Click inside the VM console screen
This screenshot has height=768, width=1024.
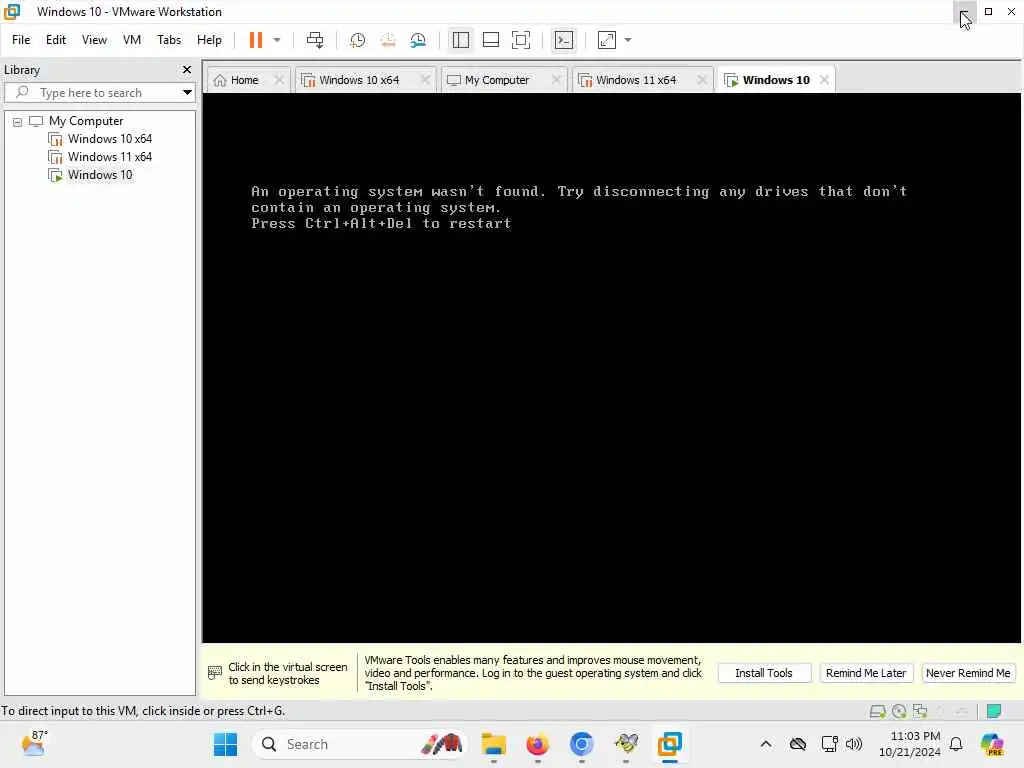[x=611, y=368]
